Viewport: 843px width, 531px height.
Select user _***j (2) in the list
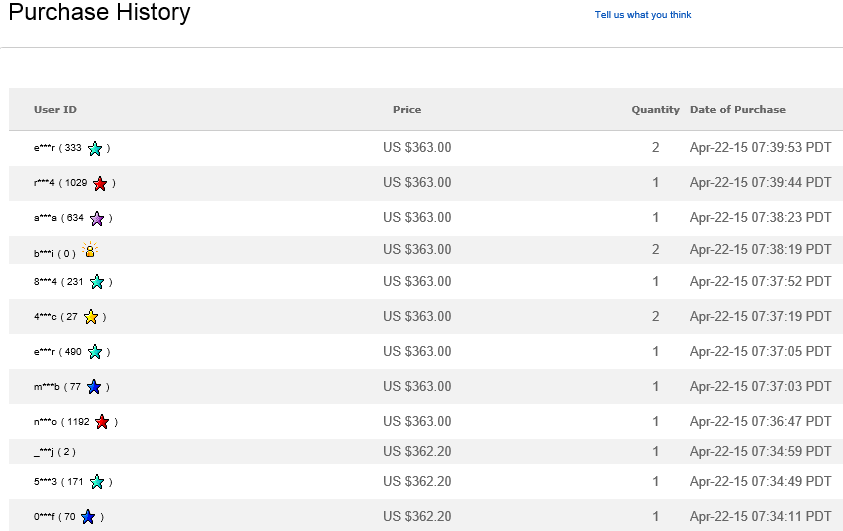pos(54,452)
